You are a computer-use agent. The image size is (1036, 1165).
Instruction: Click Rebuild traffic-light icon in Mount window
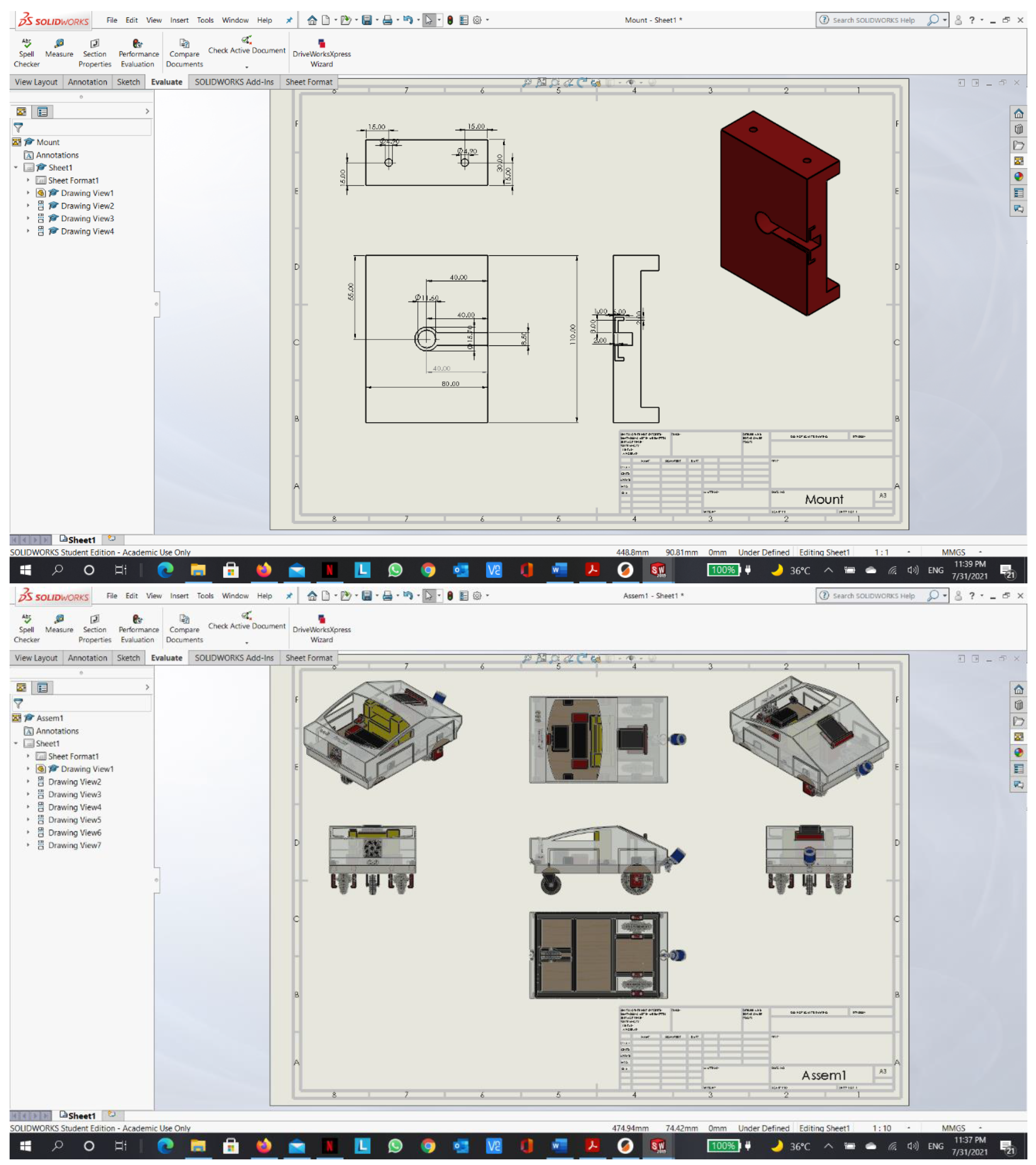pos(450,20)
